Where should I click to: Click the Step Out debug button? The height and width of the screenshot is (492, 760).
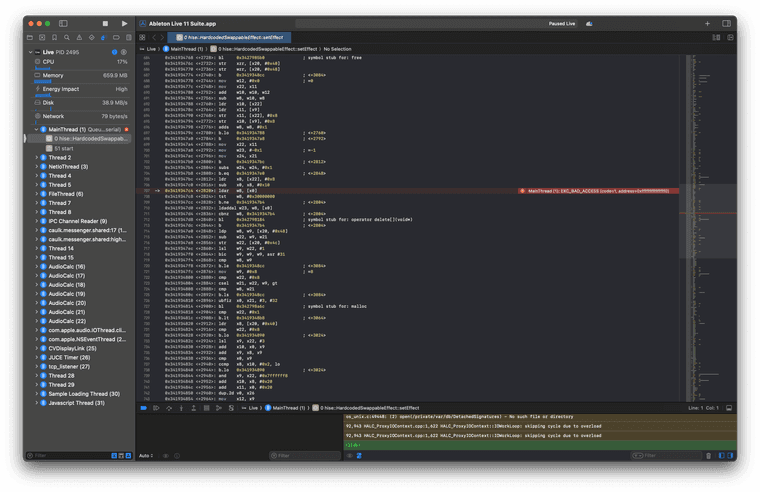(193, 408)
